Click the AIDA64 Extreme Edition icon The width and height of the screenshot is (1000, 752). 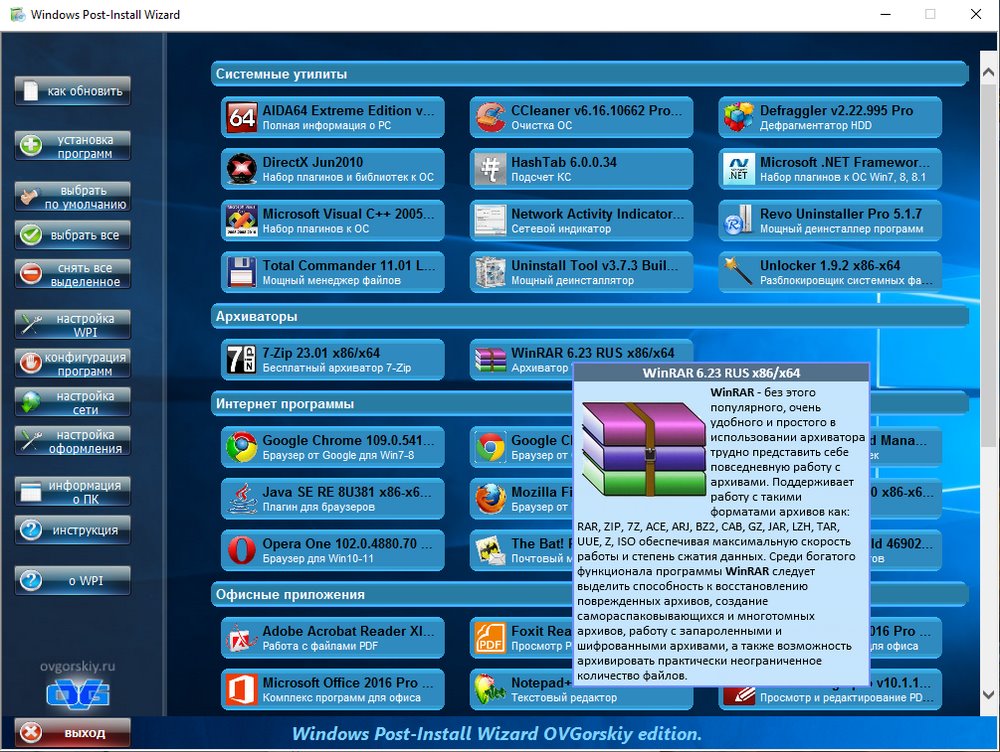pos(242,118)
